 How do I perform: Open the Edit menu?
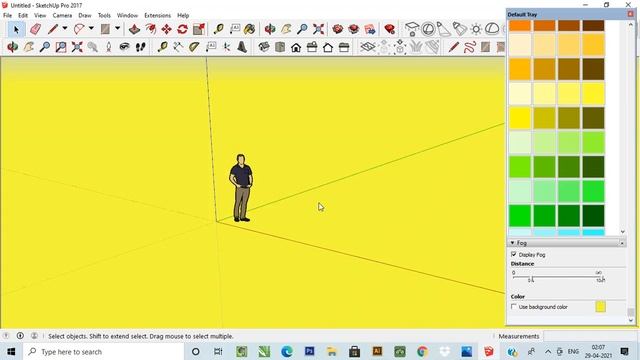(23, 16)
